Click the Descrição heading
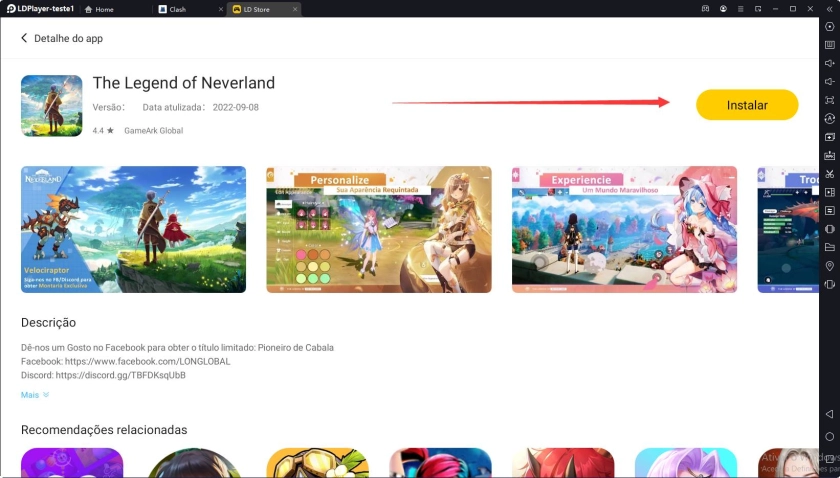The image size is (840, 478). click(x=48, y=323)
